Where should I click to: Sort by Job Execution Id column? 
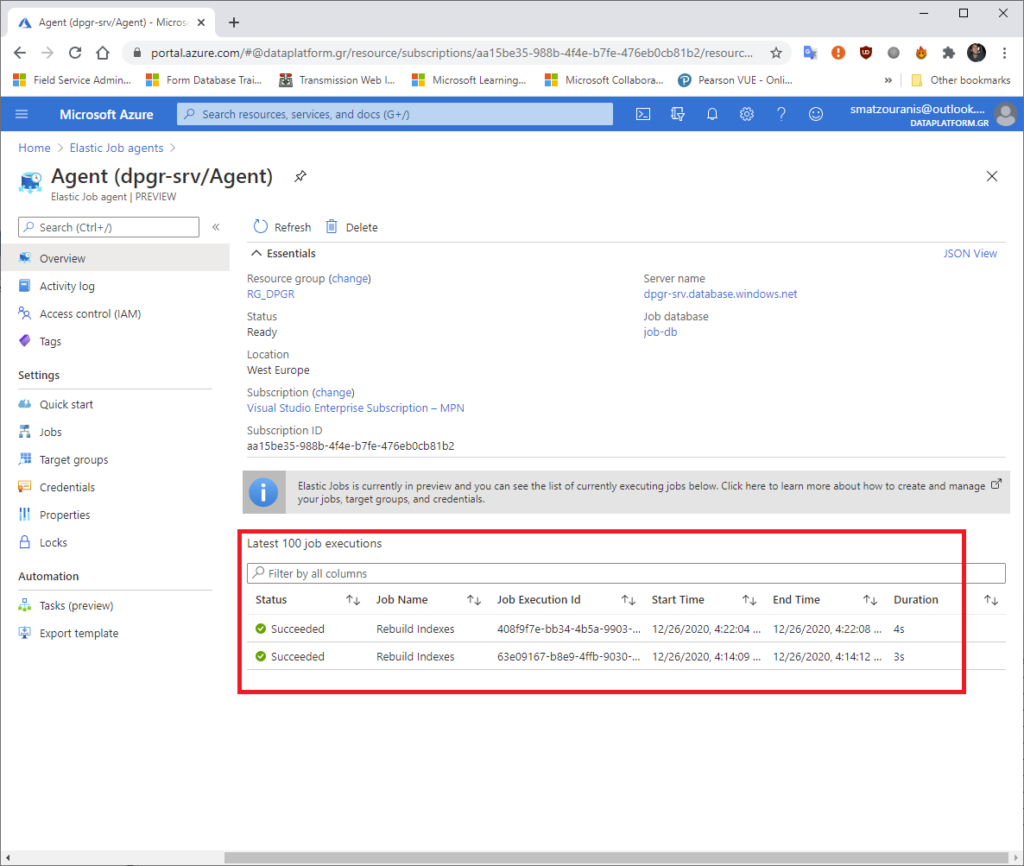click(628, 600)
